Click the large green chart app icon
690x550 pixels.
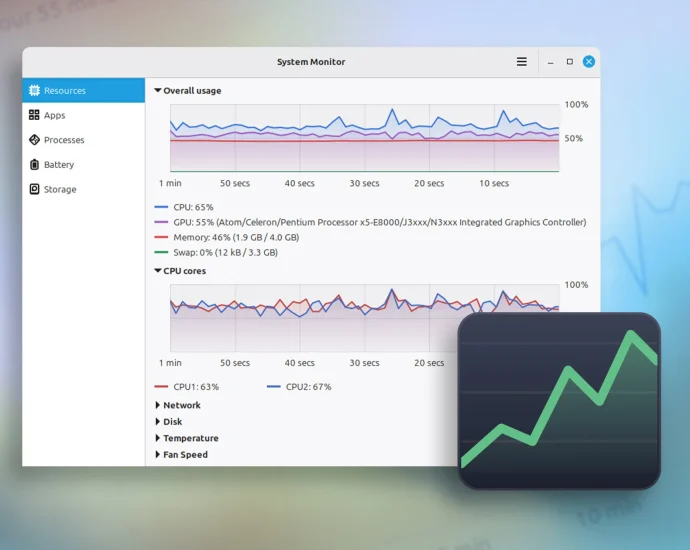(x=559, y=401)
